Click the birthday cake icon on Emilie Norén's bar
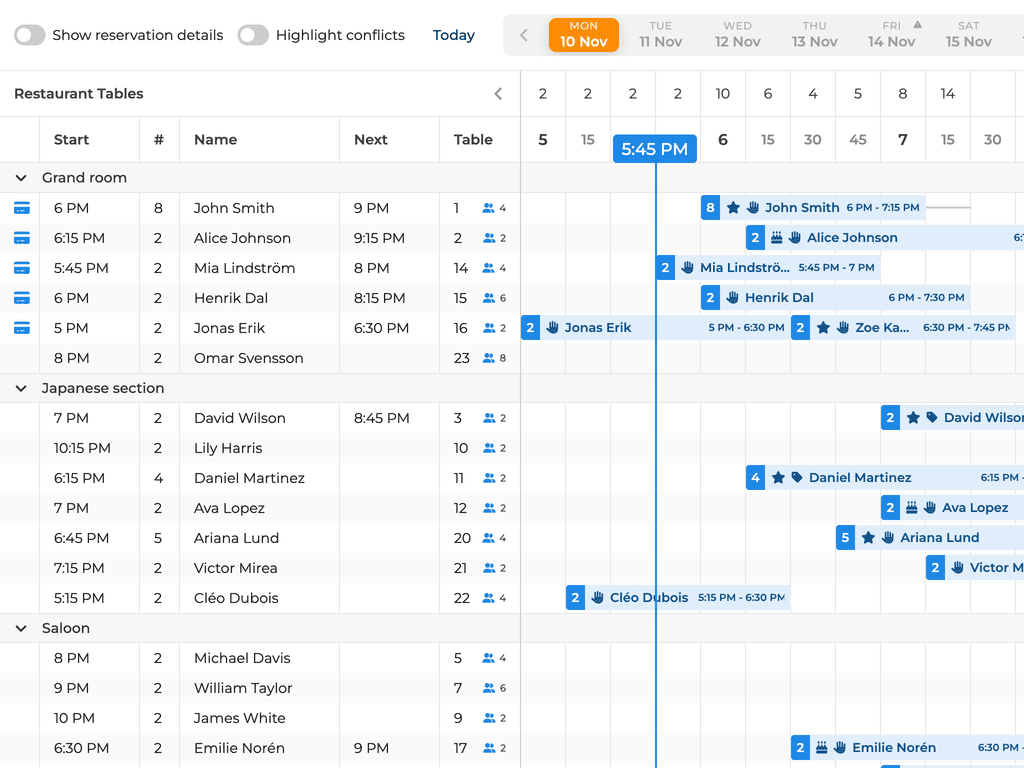Screen dimensions: 1024x768 821,747
